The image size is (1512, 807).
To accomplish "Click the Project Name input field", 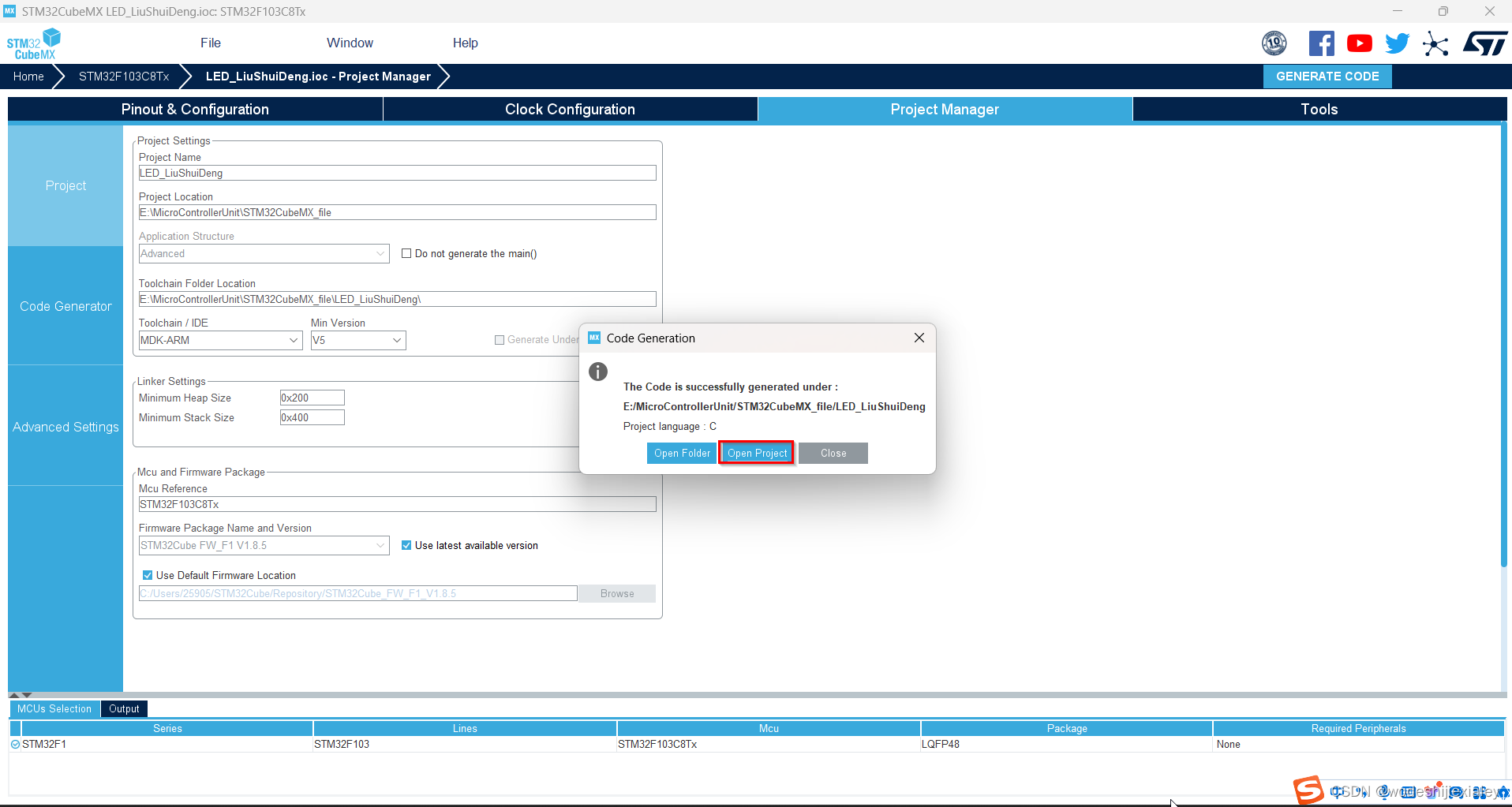I will tap(398, 173).
